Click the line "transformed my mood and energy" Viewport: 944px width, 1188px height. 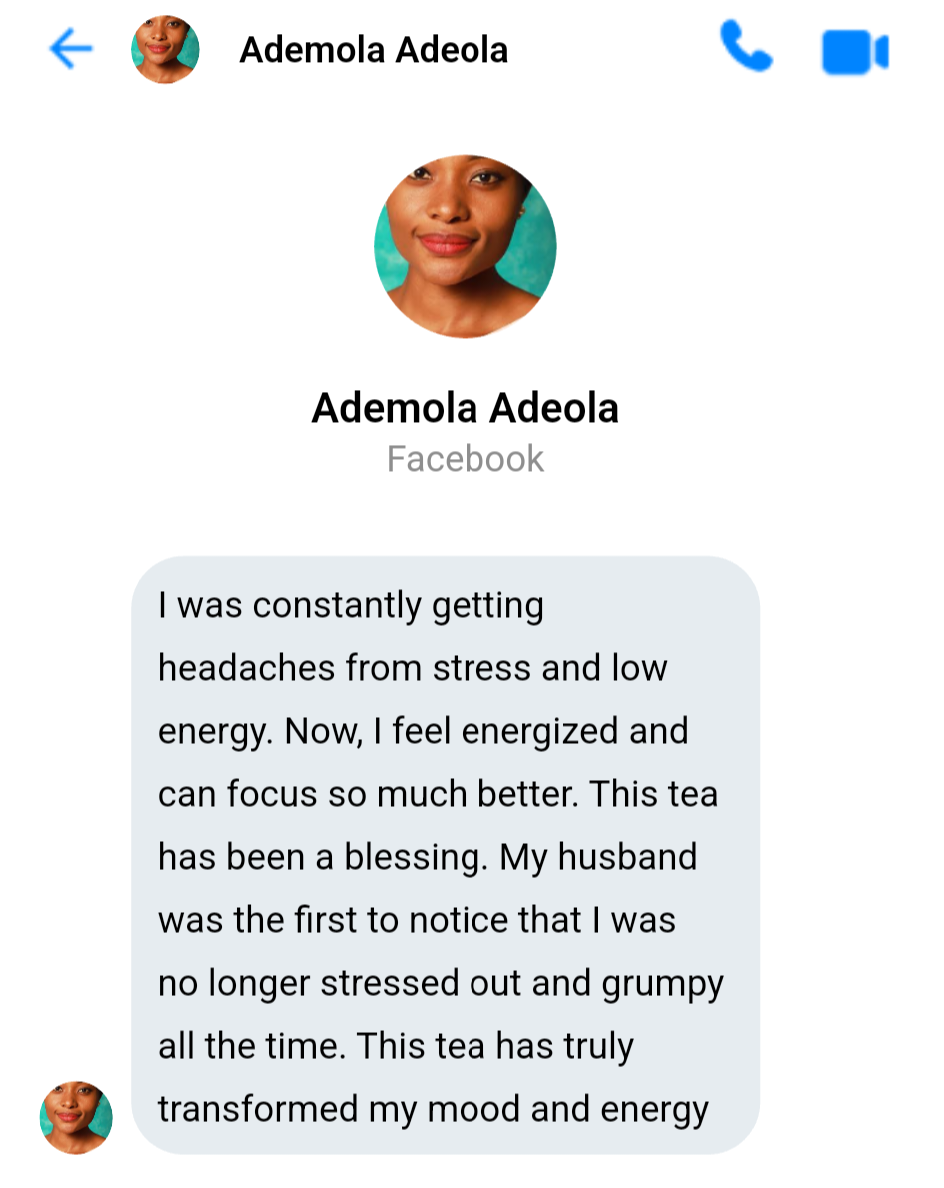click(433, 1109)
